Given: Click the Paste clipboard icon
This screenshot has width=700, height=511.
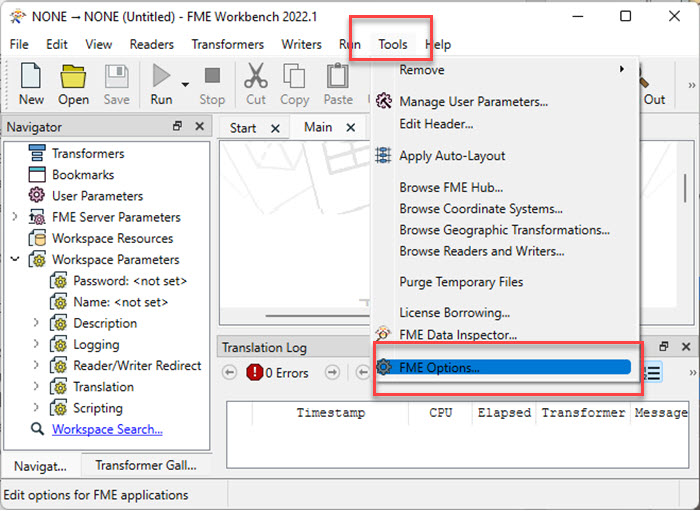Looking at the screenshot, I should coord(338,76).
